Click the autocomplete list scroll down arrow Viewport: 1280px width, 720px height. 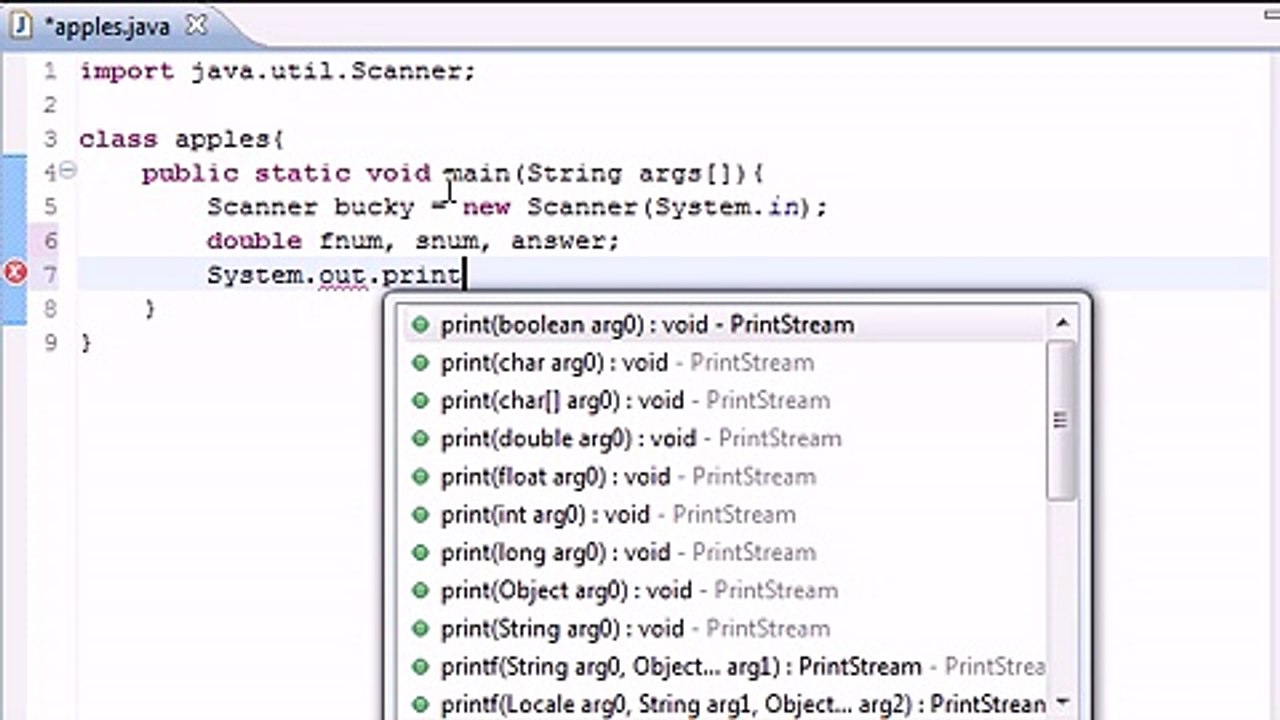(1062, 702)
